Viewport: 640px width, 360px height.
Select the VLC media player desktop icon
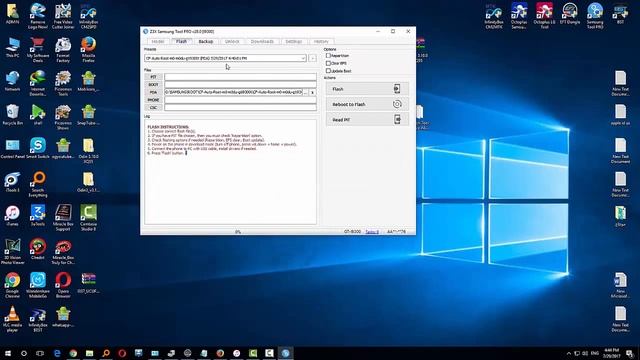click(12, 319)
